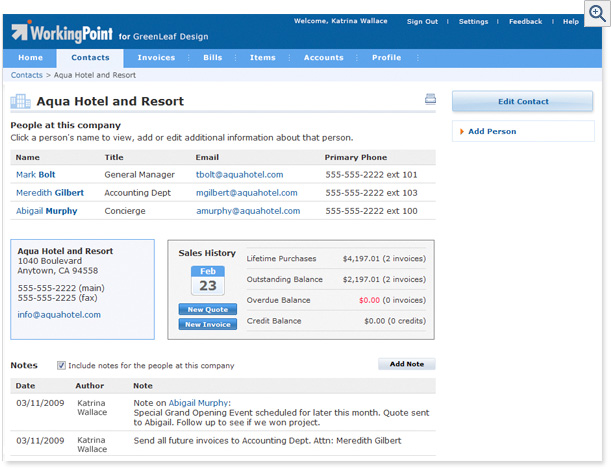
Task: Click phone 555-555-2222 ext 101
Action: pyautogui.click(x=371, y=175)
